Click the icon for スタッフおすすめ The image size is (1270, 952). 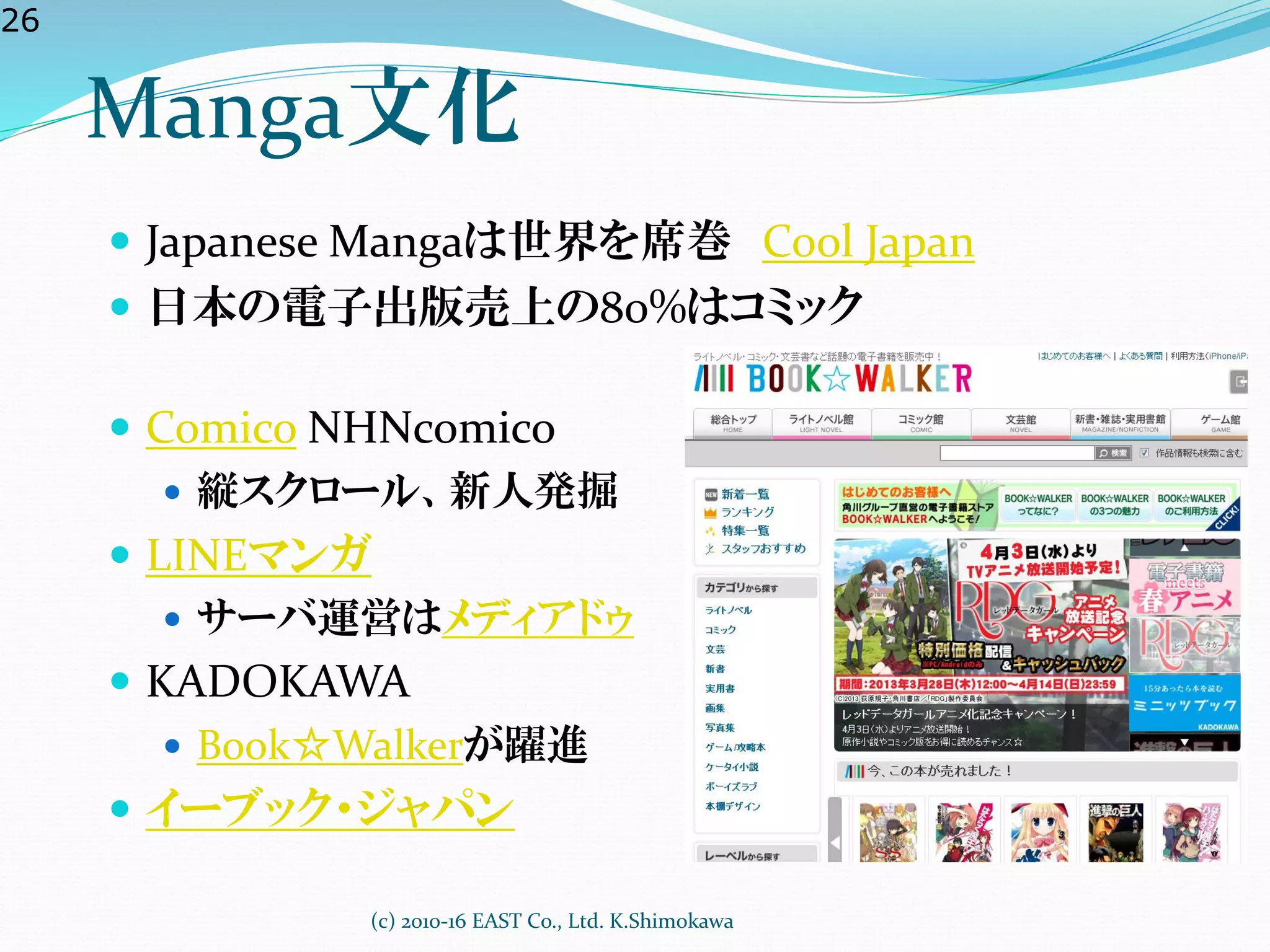711,549
